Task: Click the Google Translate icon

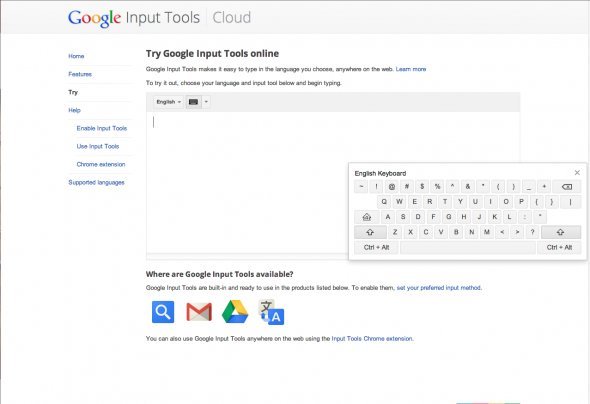Action: [271, 312]
